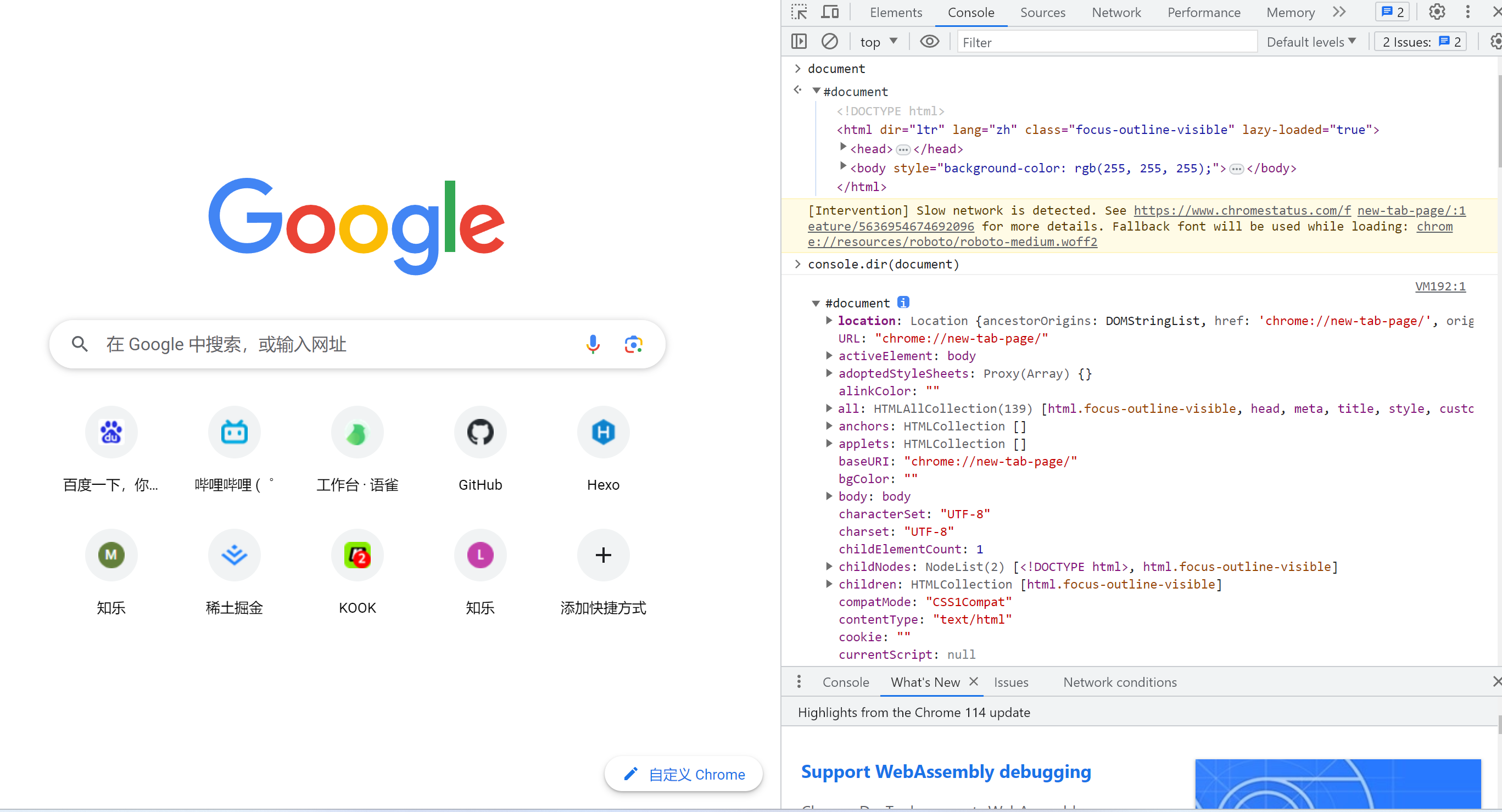Switch to the Elements tab
Viewport: 1502px width, 812px height.
pyautogui.click(x=896, y=13)
